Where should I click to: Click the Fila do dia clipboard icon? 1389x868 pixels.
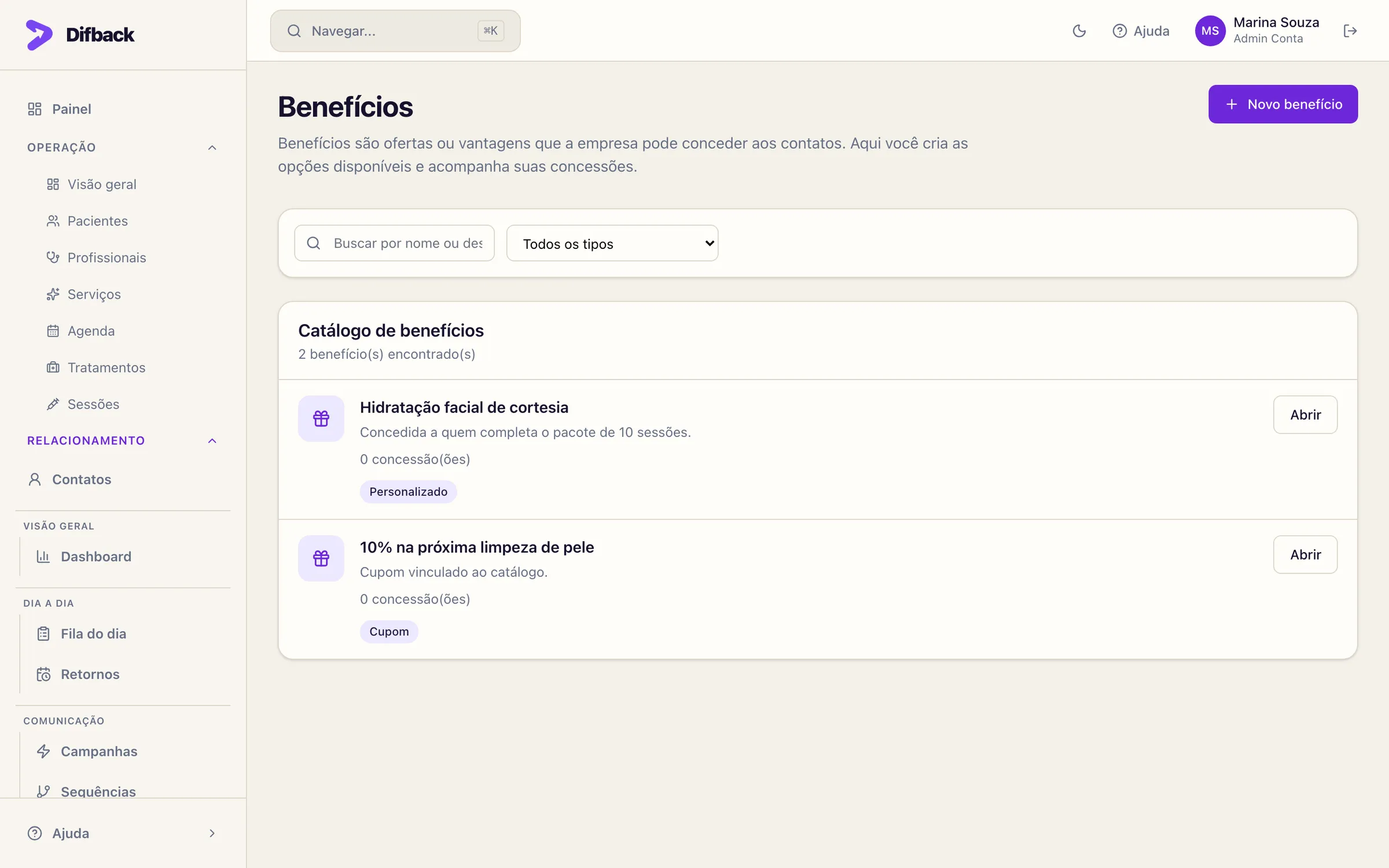(x=43, y=634)
